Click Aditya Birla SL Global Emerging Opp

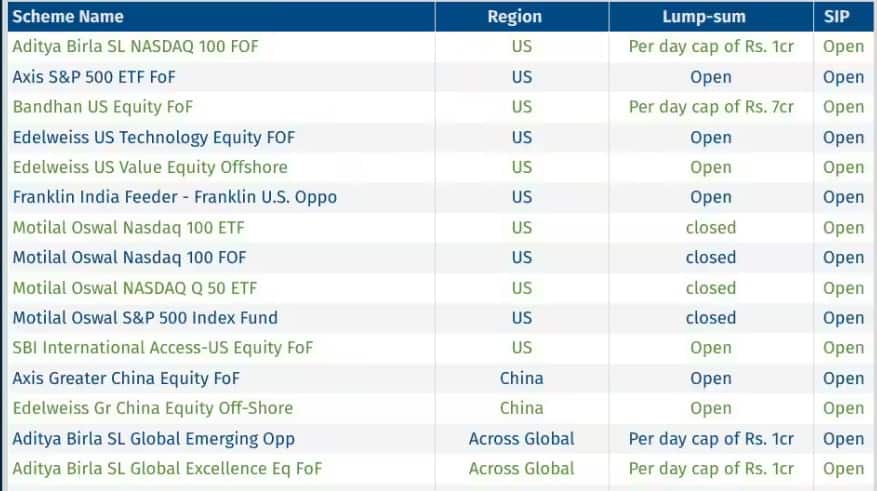[154, 438]
